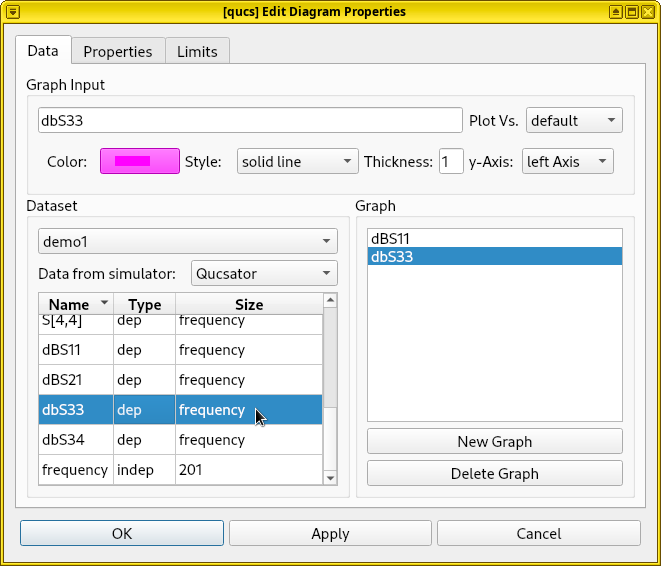Expand the line Style dropdown
The width and height of the screenshot is (661, 566).
(297, 161)
